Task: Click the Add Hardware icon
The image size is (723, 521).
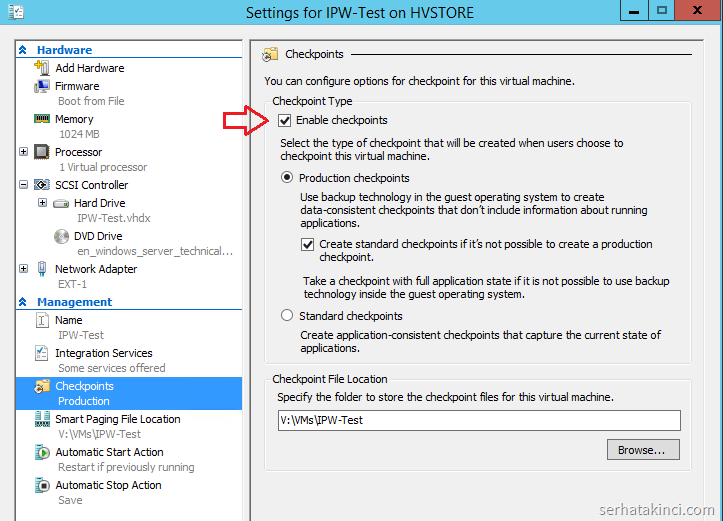Action: coord(41,68)
